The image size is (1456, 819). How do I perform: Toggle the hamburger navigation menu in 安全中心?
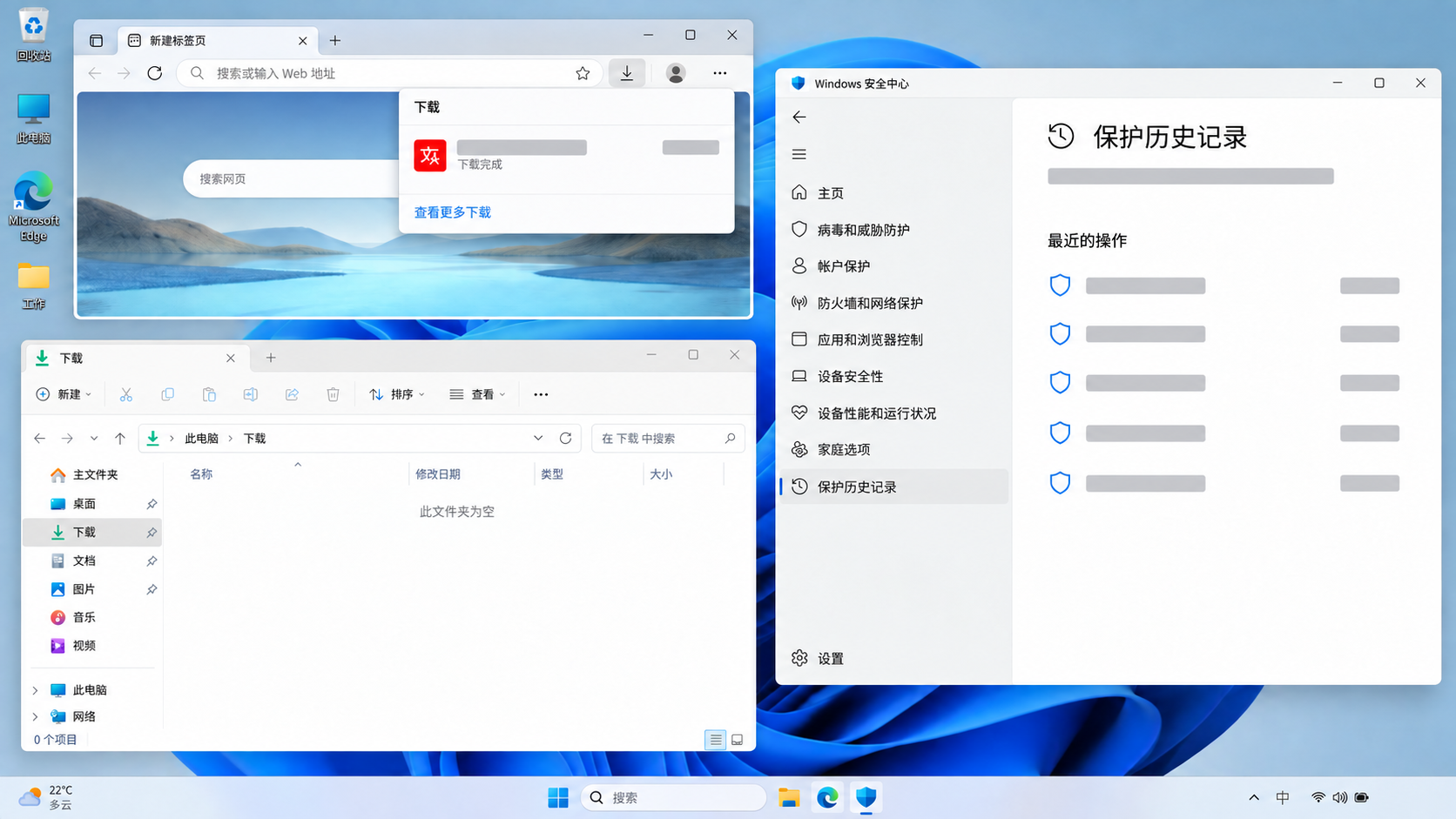tap(799, 154)
